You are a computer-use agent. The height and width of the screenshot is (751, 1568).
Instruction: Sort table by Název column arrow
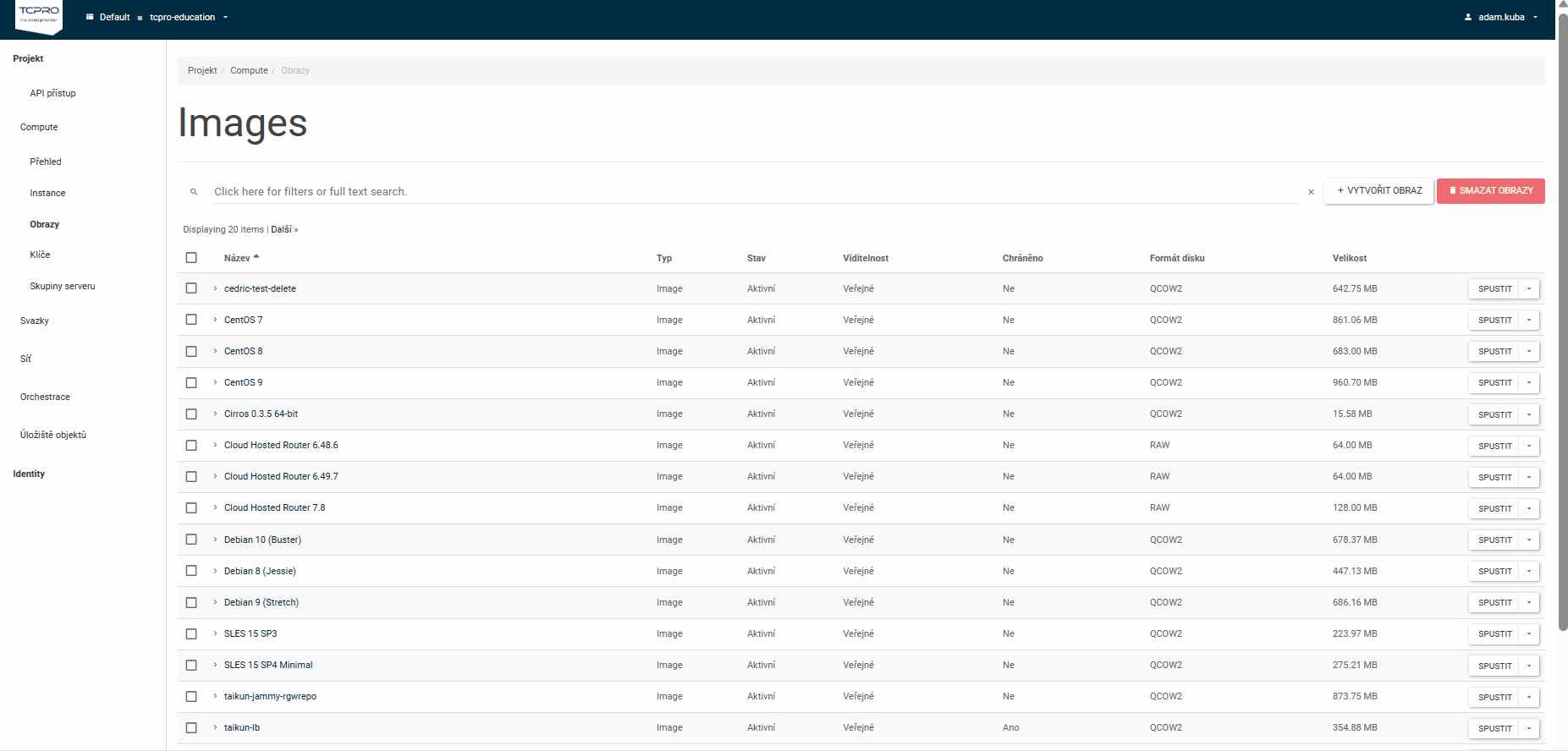[x=256, y=257]
